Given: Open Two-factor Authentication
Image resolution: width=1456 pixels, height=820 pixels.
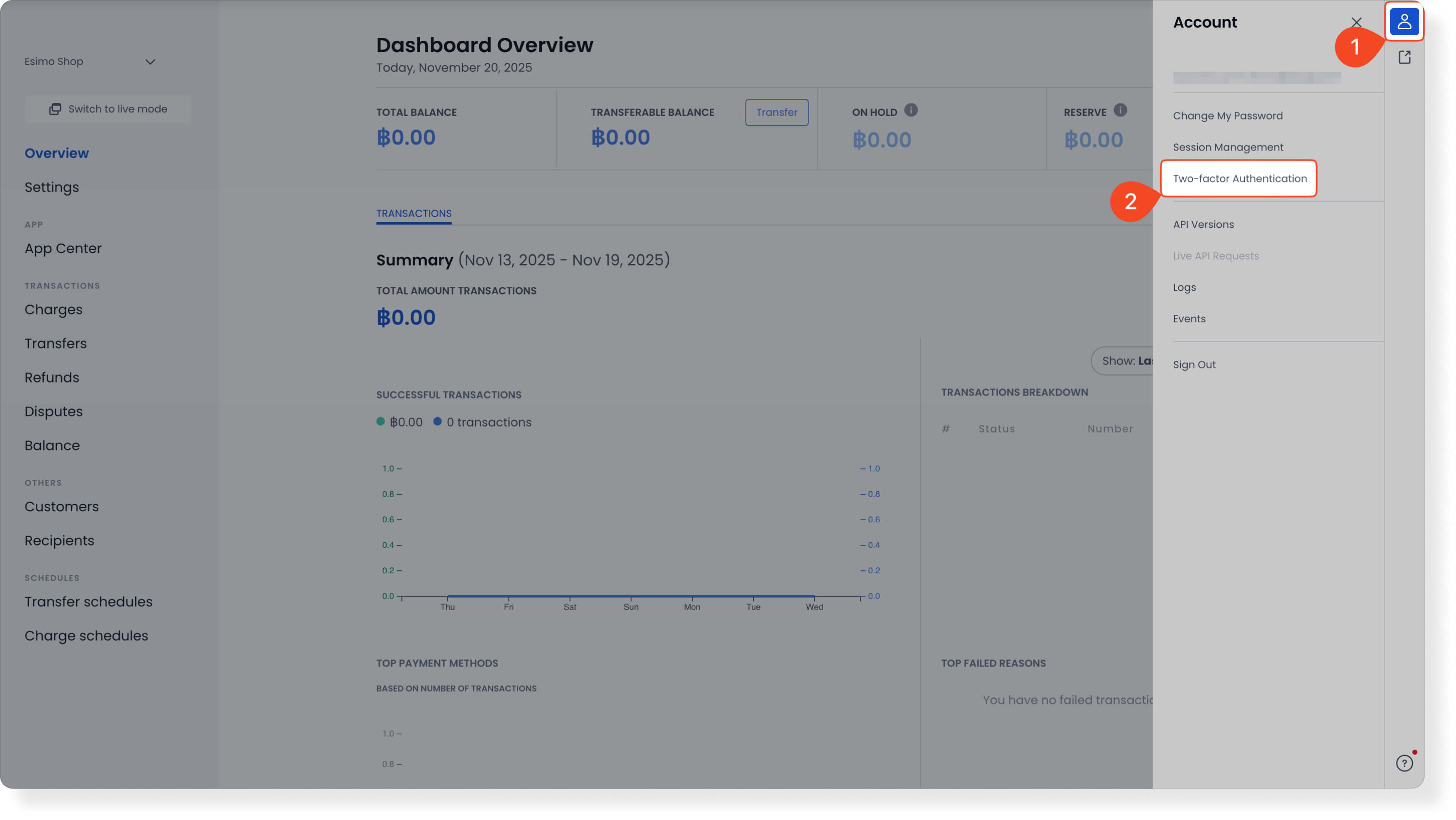Looking at the screenshot, I should pyautogui.click(x=1239, y=179).
